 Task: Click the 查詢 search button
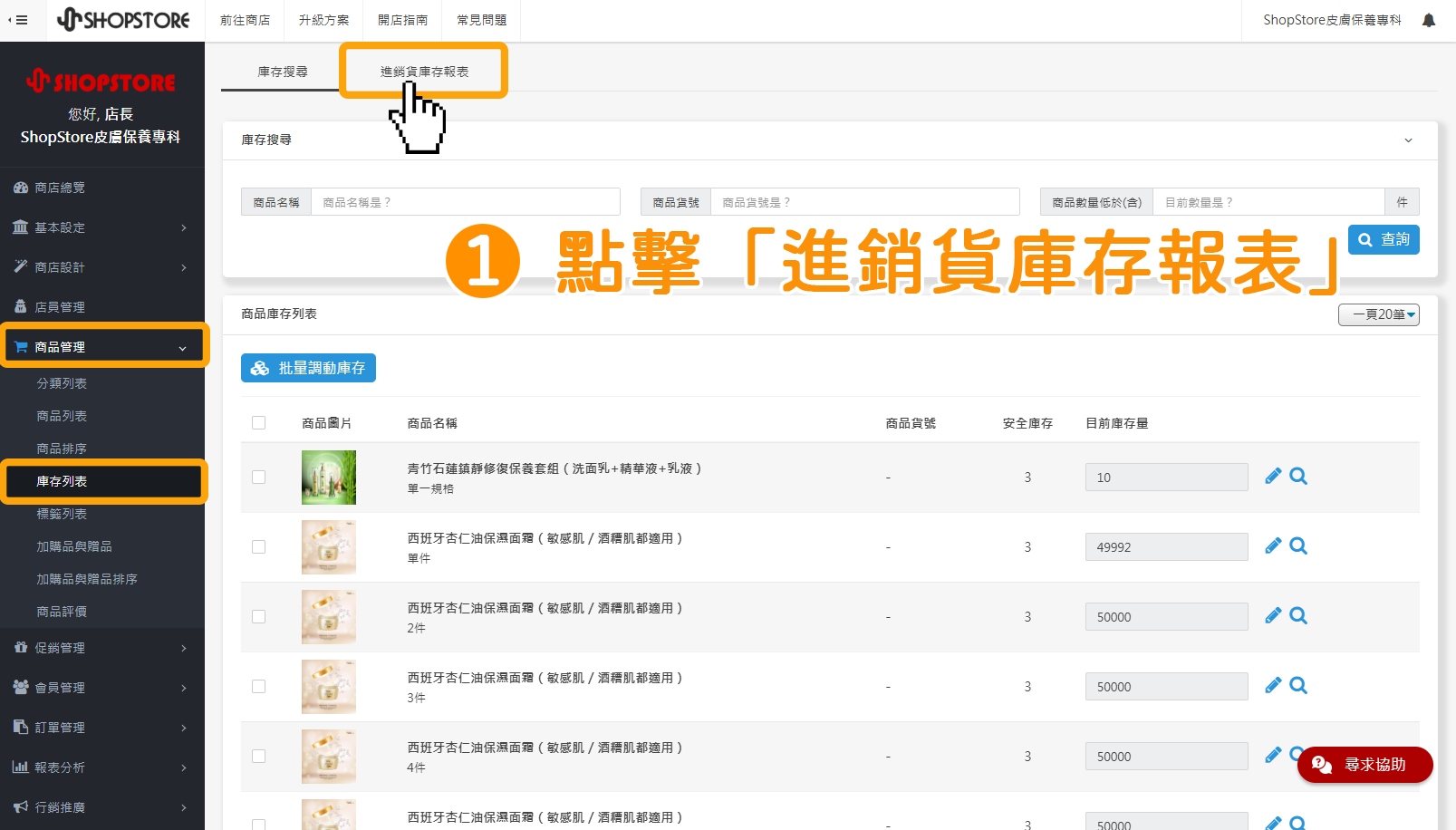pyautogui.click(x=1384, y=240)
